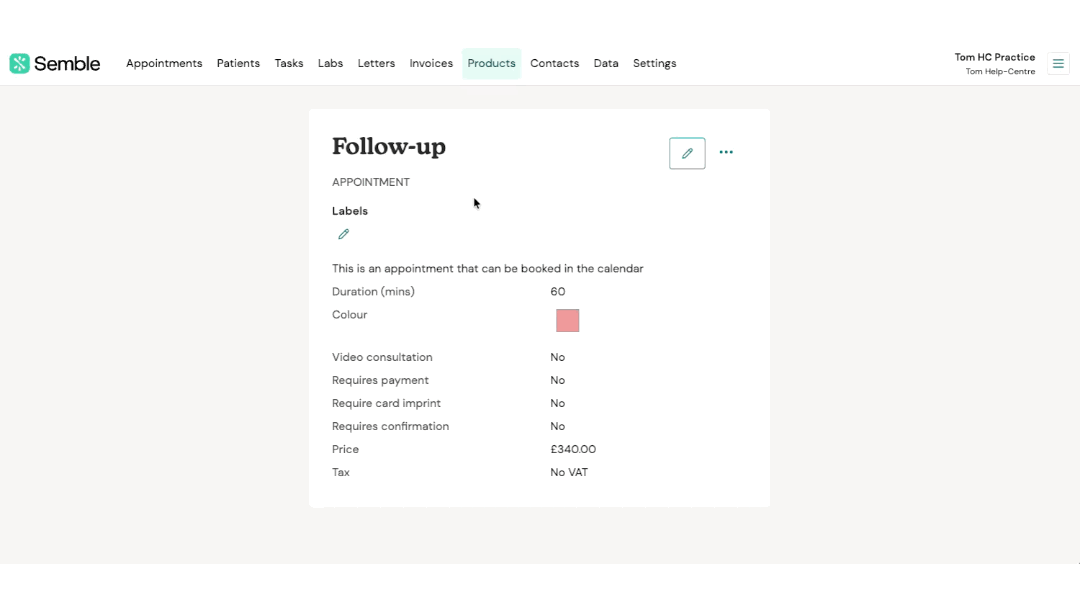
Task: Click the Semble wordmark text
Action: pyautogui.click(x=67, y=64)
